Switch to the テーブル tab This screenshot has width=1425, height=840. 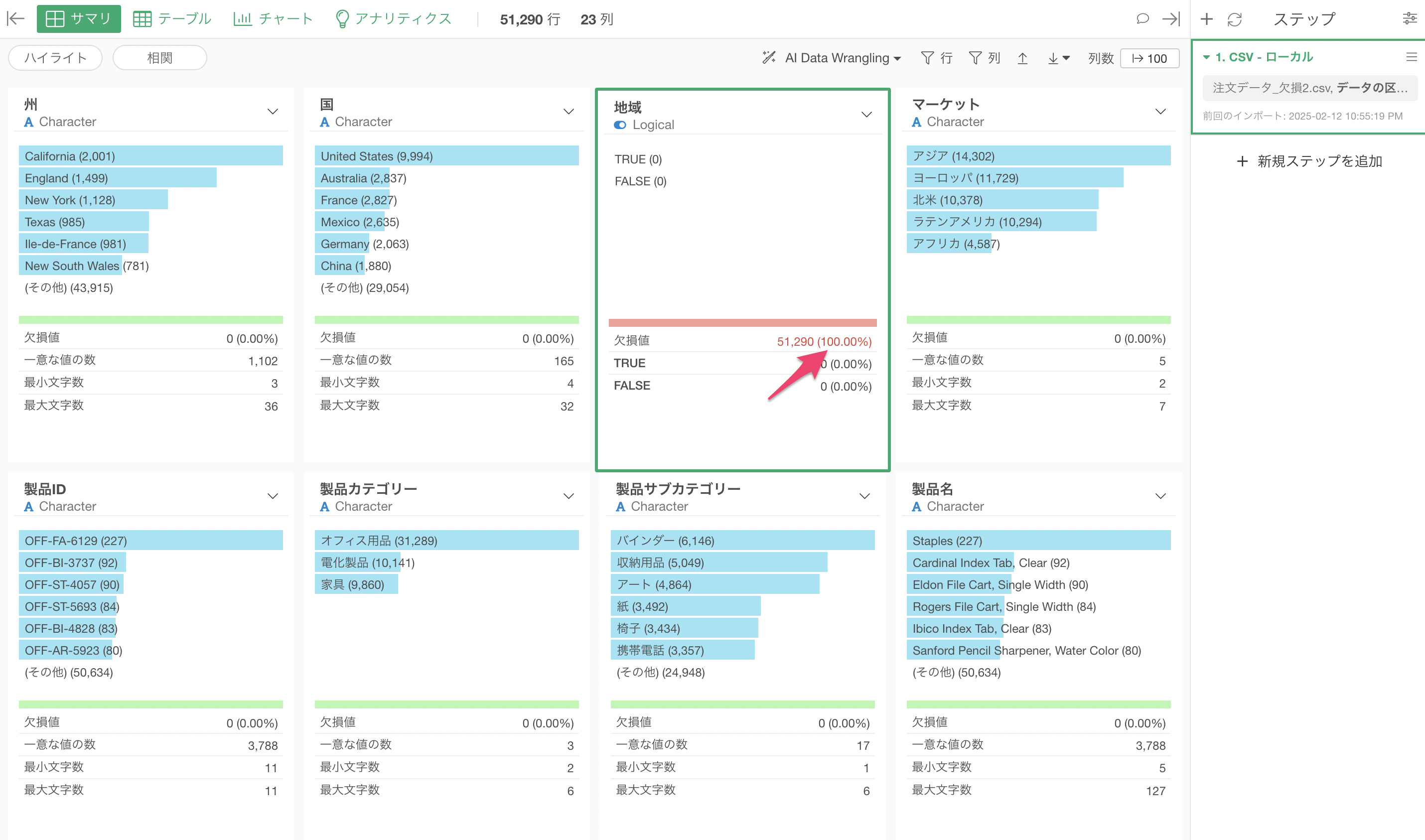click(172, 18)
